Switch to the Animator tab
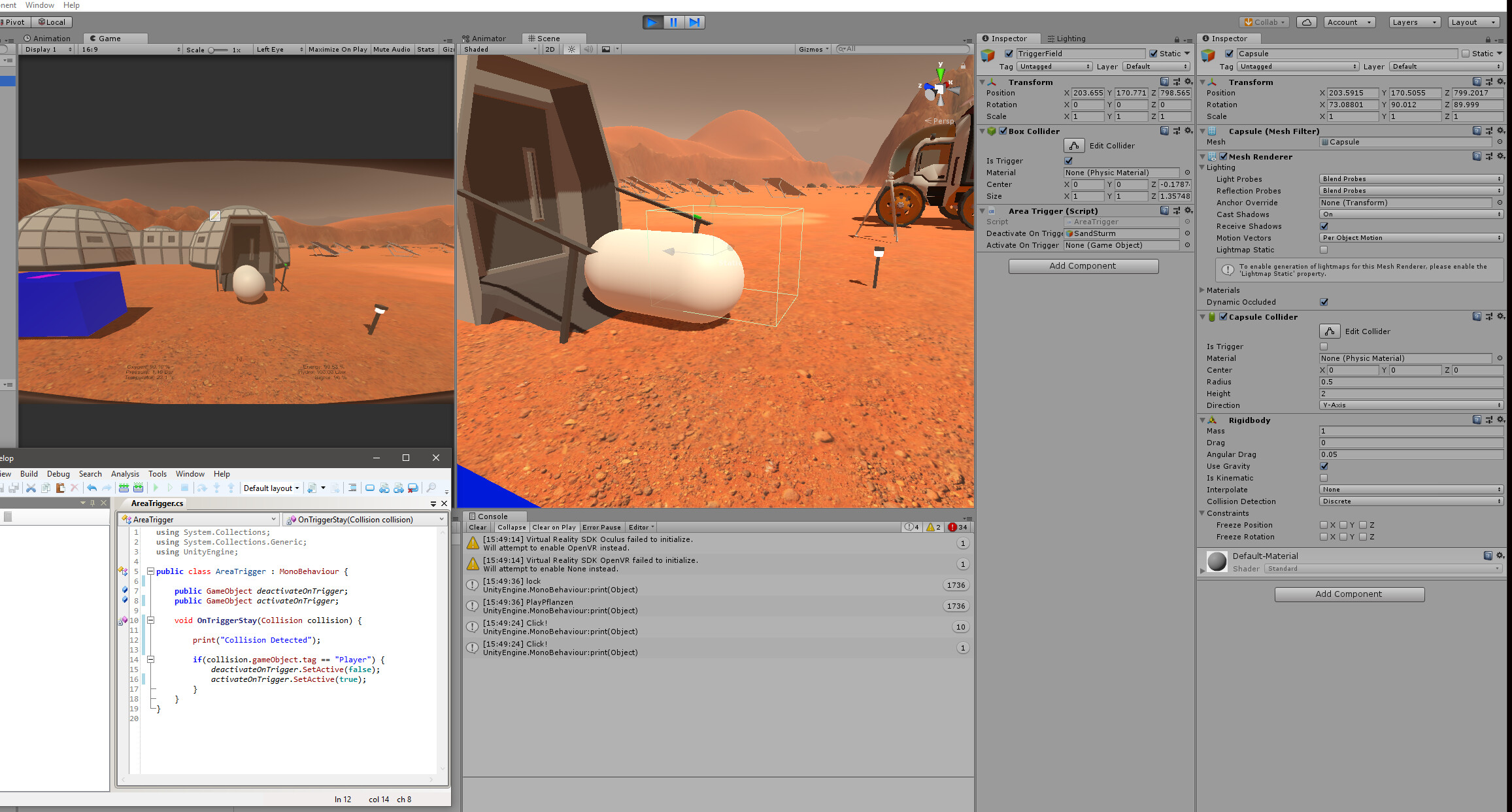 pos(488,39)
